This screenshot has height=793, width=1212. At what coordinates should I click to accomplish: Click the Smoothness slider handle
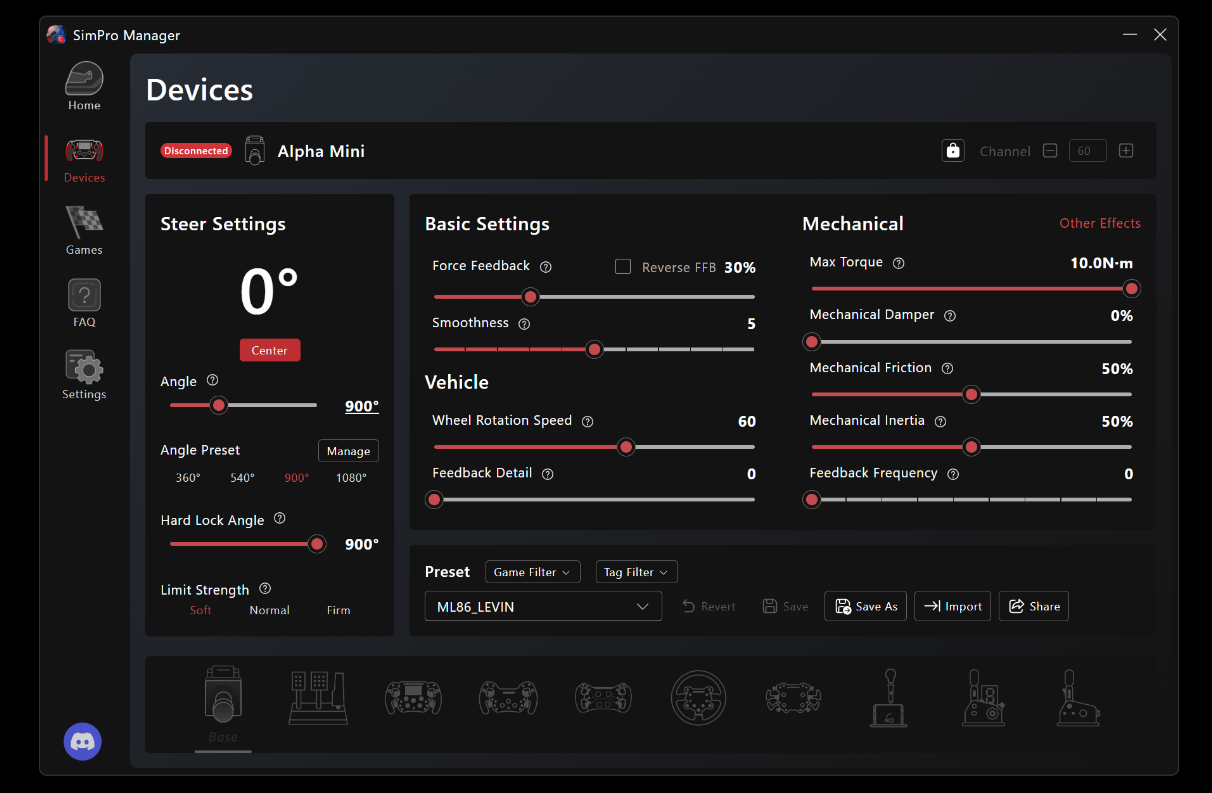(595, 349)
